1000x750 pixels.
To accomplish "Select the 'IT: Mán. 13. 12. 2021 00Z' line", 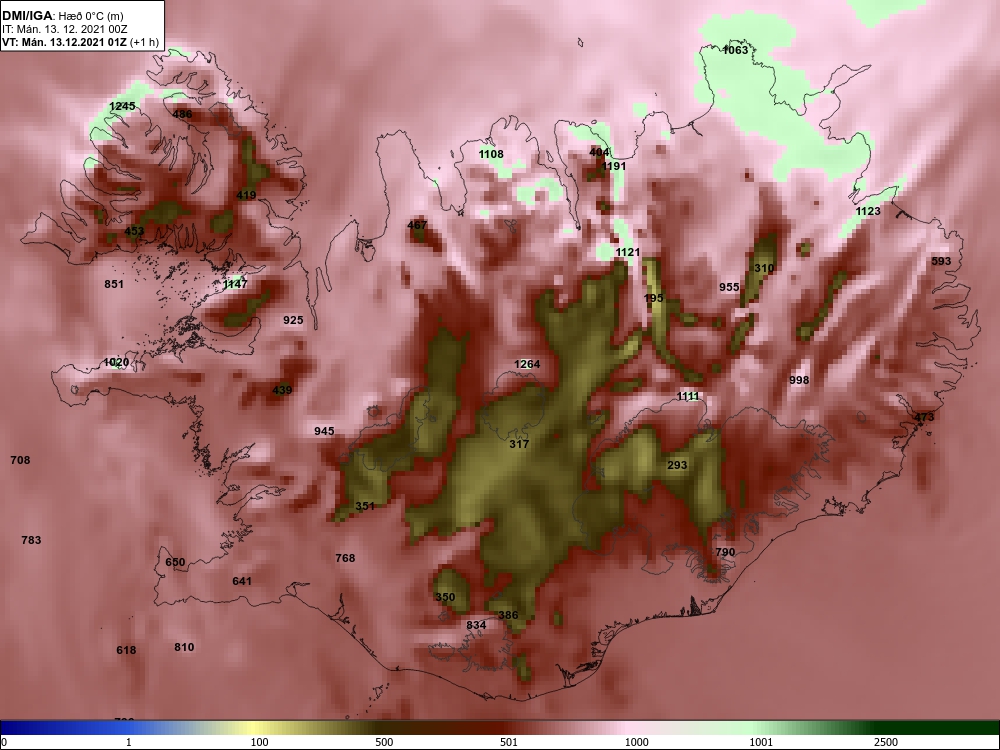I will coord(64,29).
